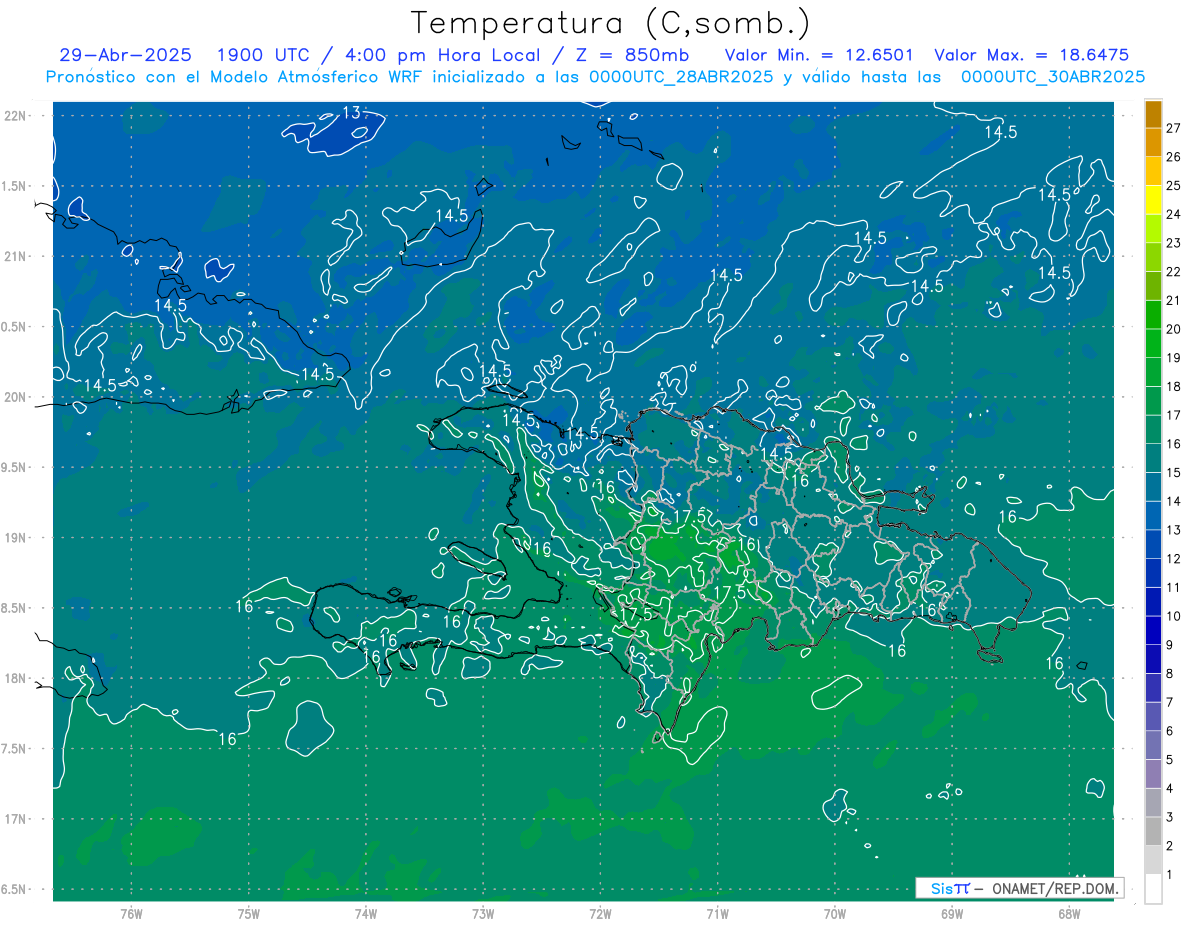1200x927 pixels.
Task: Click the date "29-Abr-2025" in header
Action: (125, 55)
